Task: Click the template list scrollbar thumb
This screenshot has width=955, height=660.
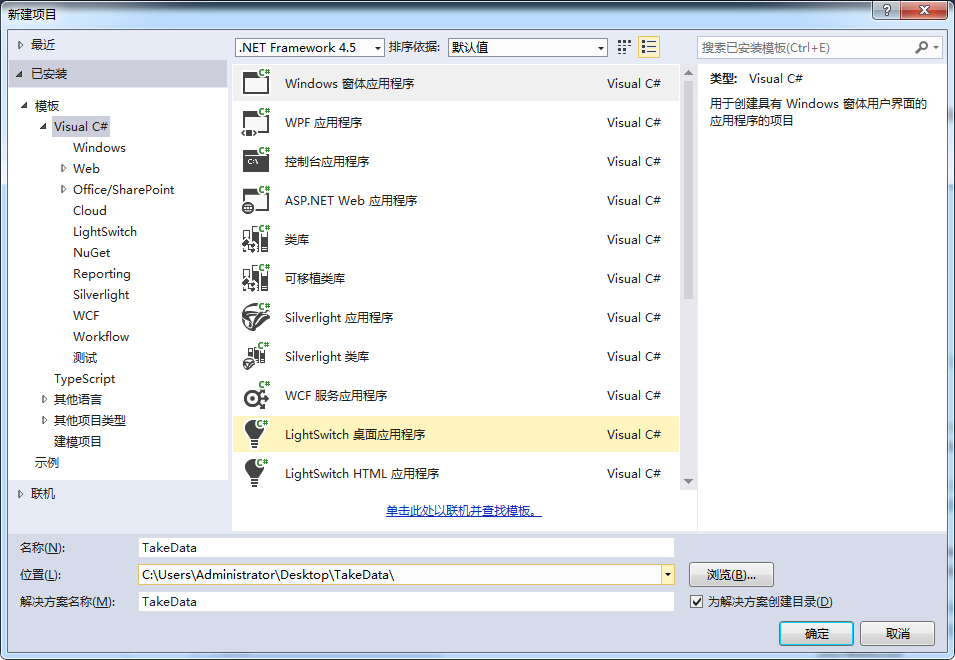Action: (x=688, y=190)
